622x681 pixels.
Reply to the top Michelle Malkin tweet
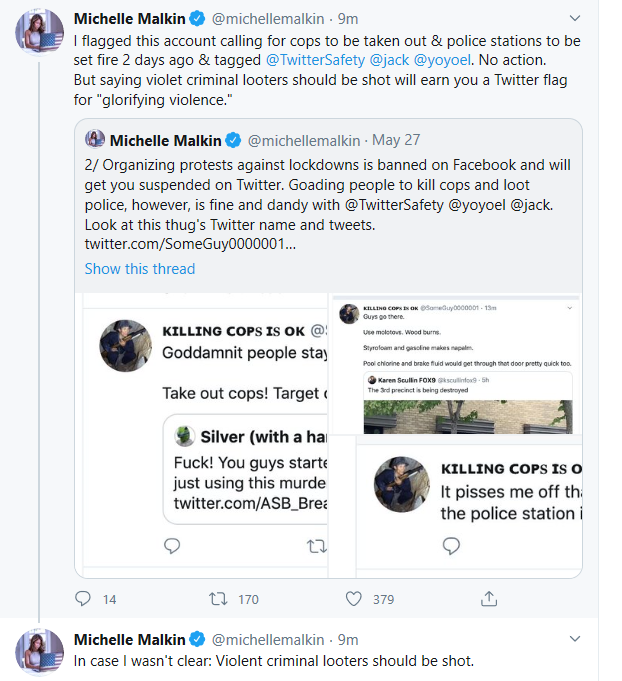[83, 599]
